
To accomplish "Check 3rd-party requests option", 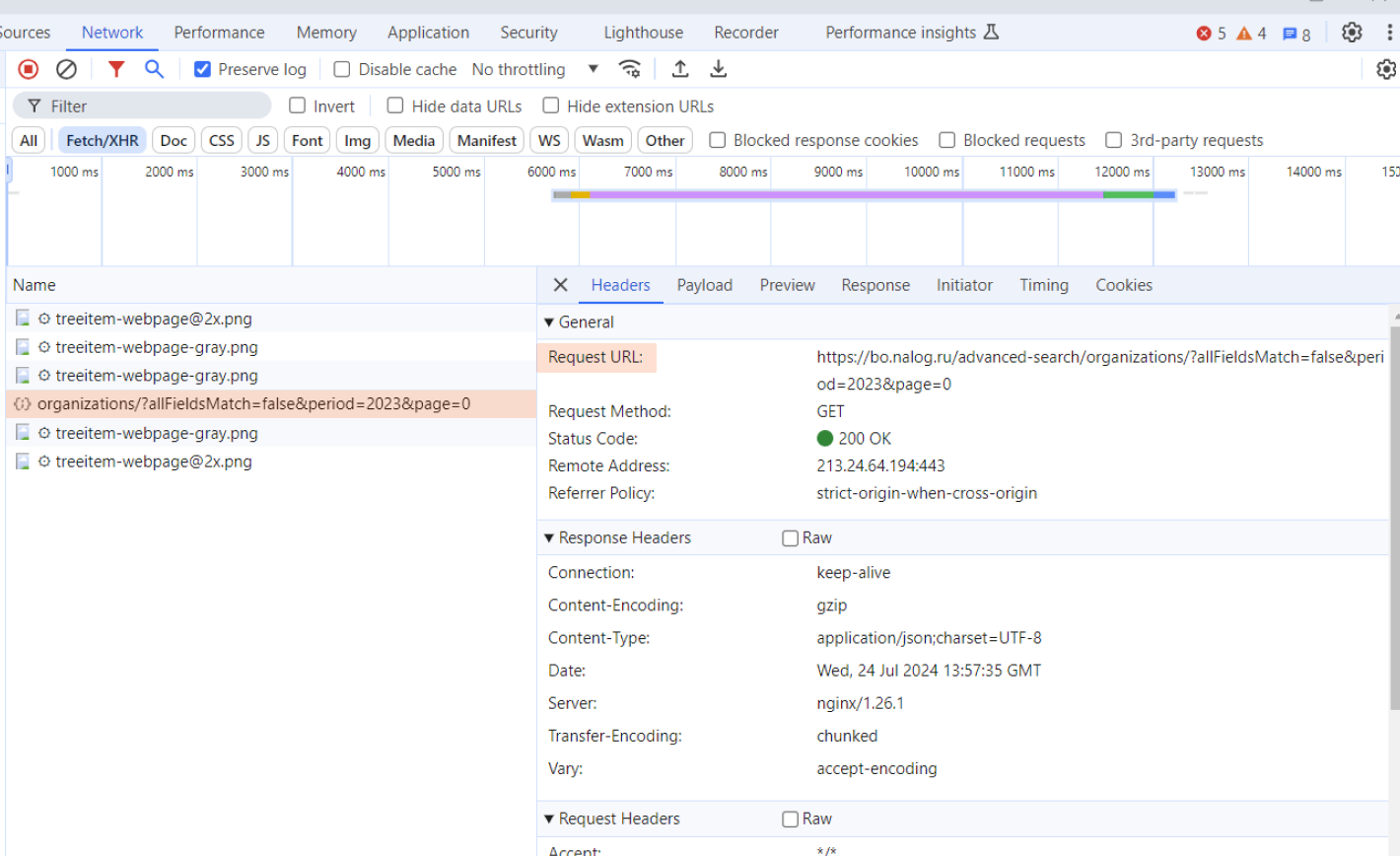I will pyautogui.click(x=1114, y=140).
